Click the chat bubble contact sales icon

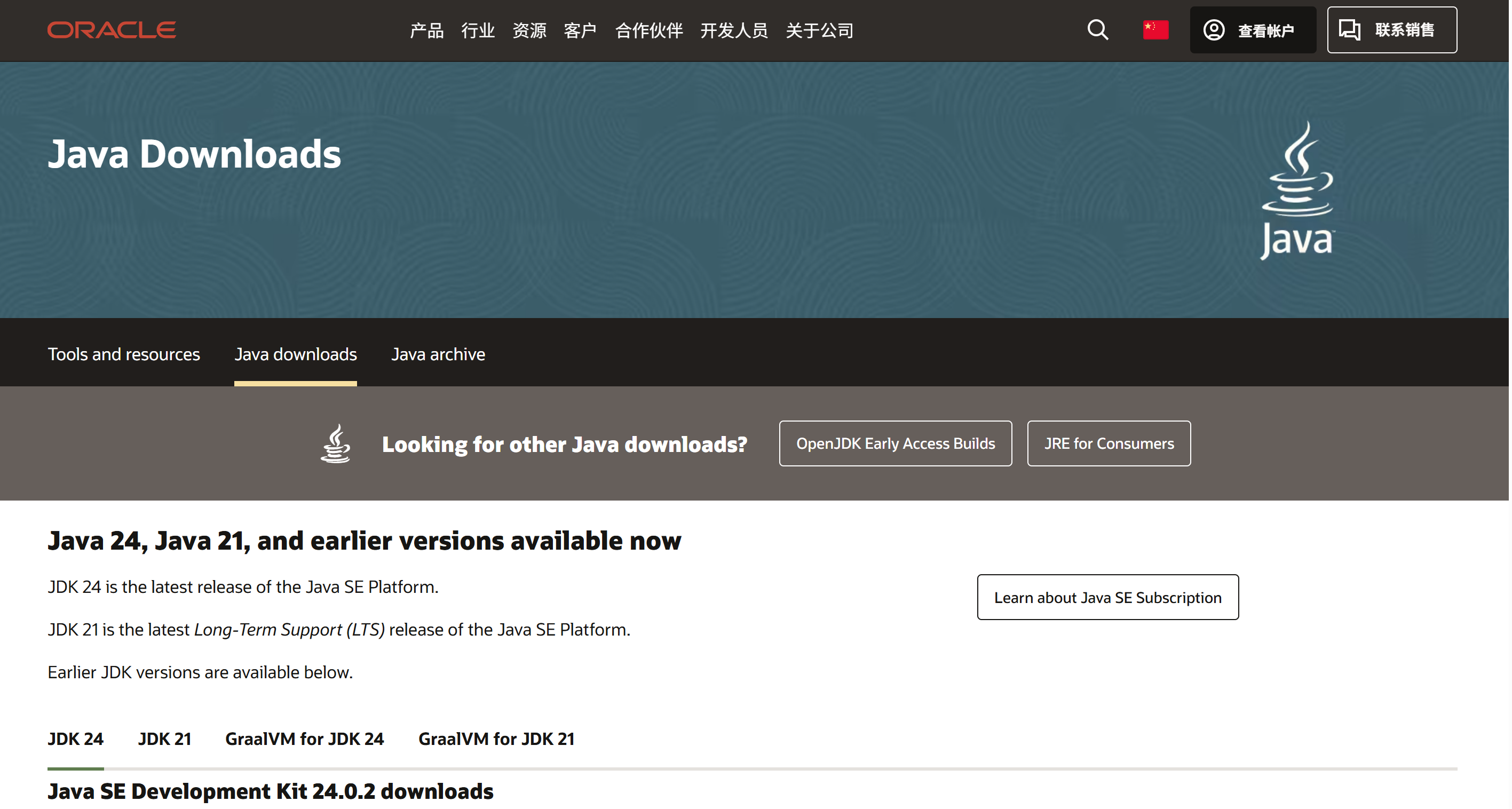(1349, 30)
